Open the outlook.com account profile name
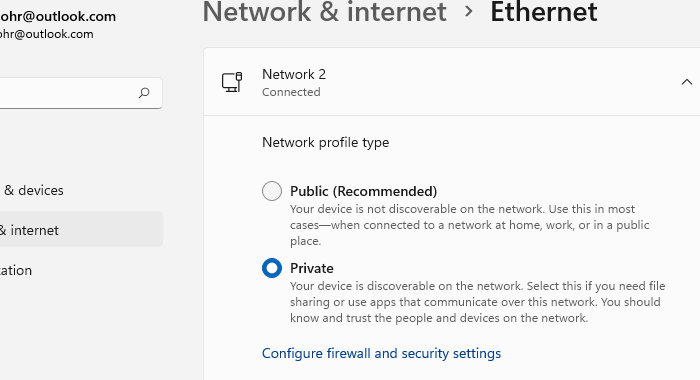The width and height of the screenshot is (700, 380). [x=58, y=17]
